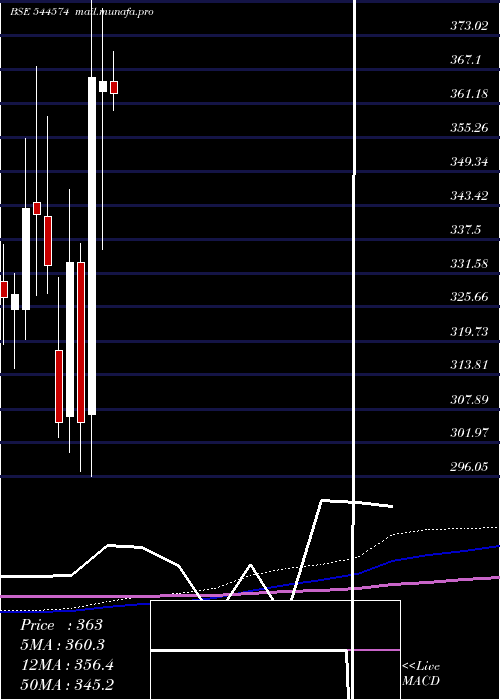The height and width of the screenshot is (700, 500).
Task: Click the 313.81 price axis label
Action: coord(469,365)
